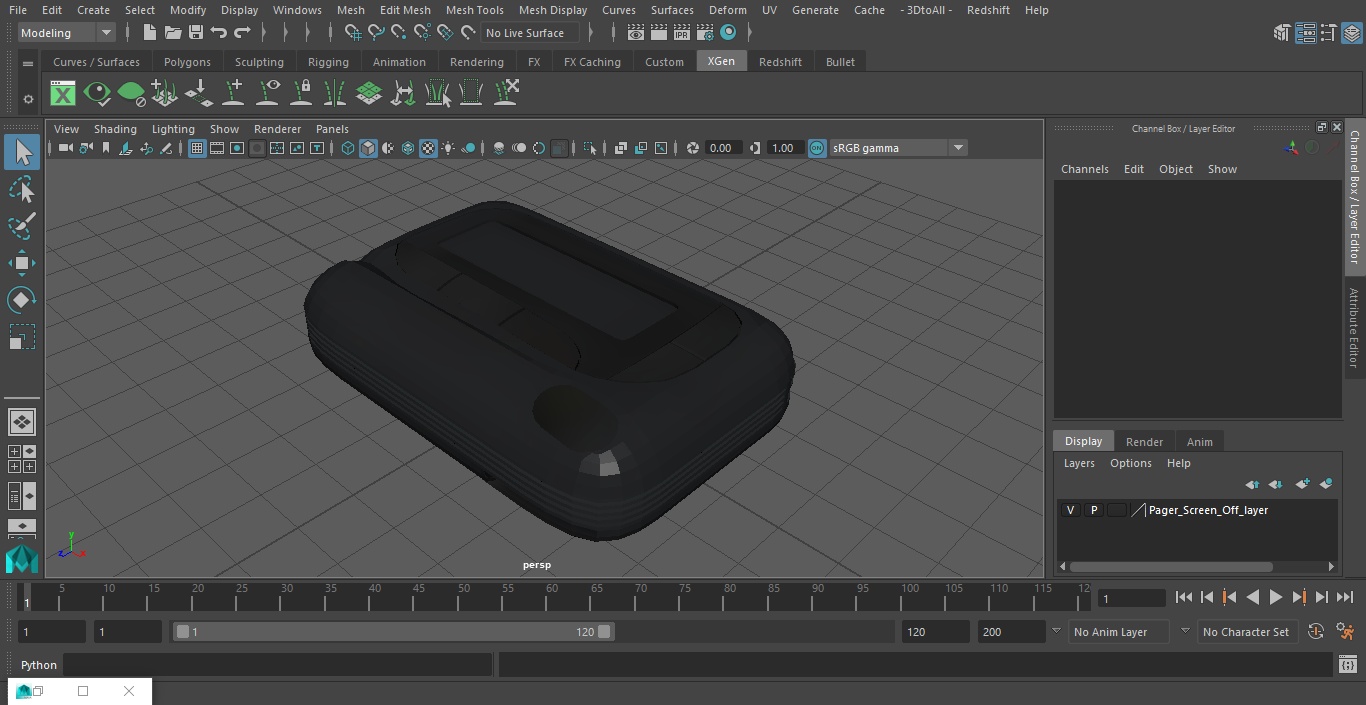Click the current frame number field
The width and height of the screenshot is (1366, 705).
tap(1131, 598)
